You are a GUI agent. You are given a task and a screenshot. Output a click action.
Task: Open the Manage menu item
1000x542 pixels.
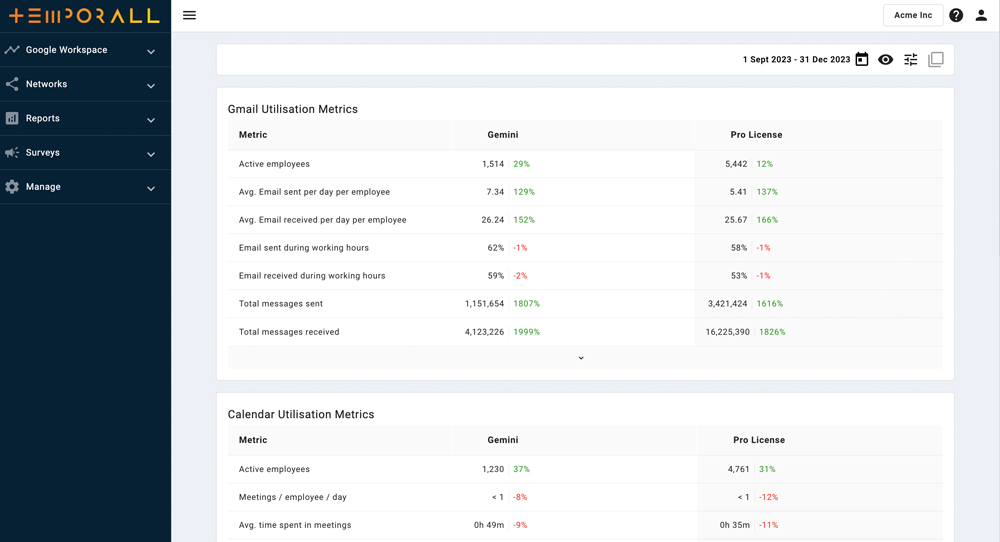coord(85,187)
